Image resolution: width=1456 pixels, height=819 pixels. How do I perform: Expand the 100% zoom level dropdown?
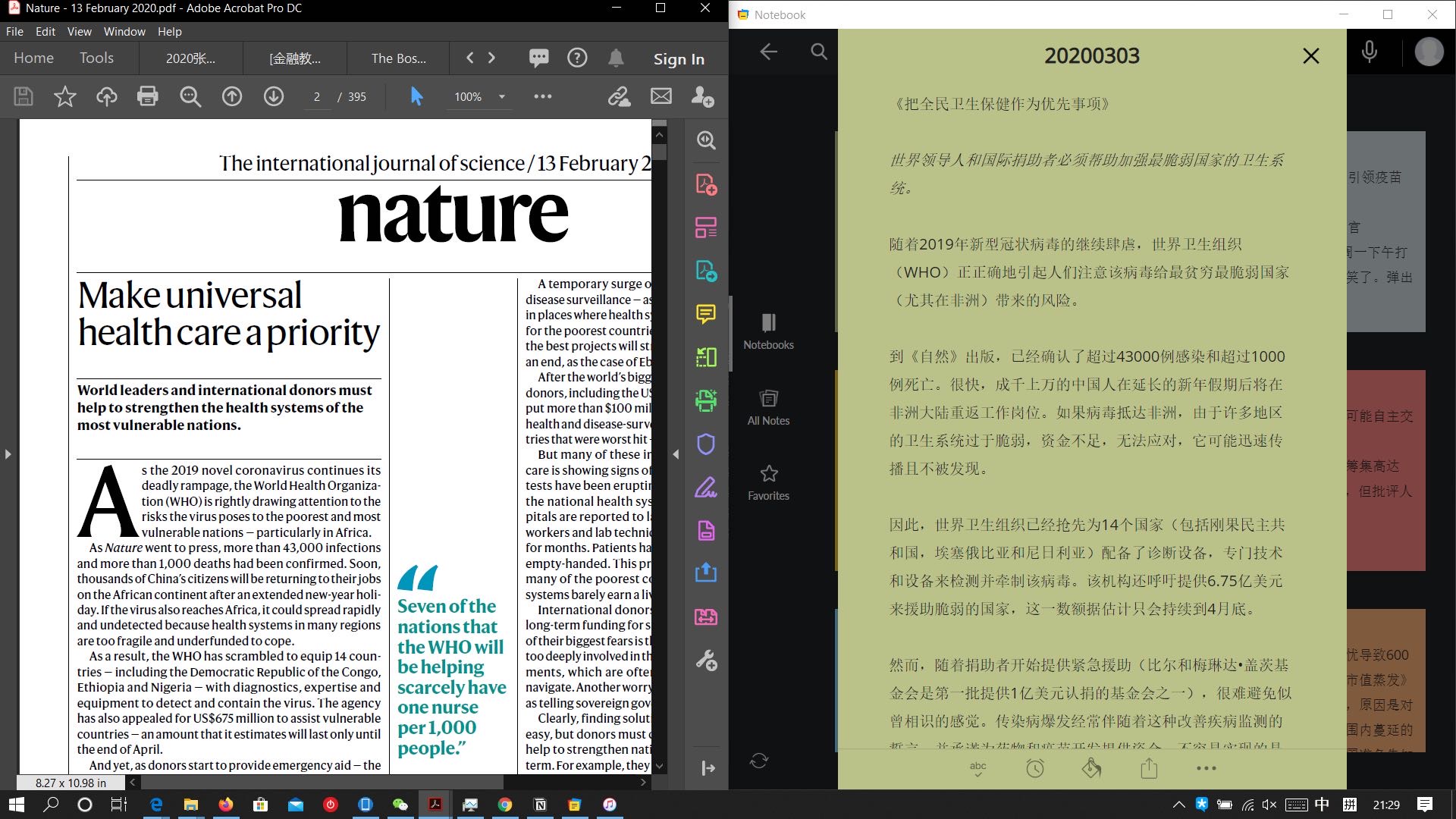[x=501, y=97]
